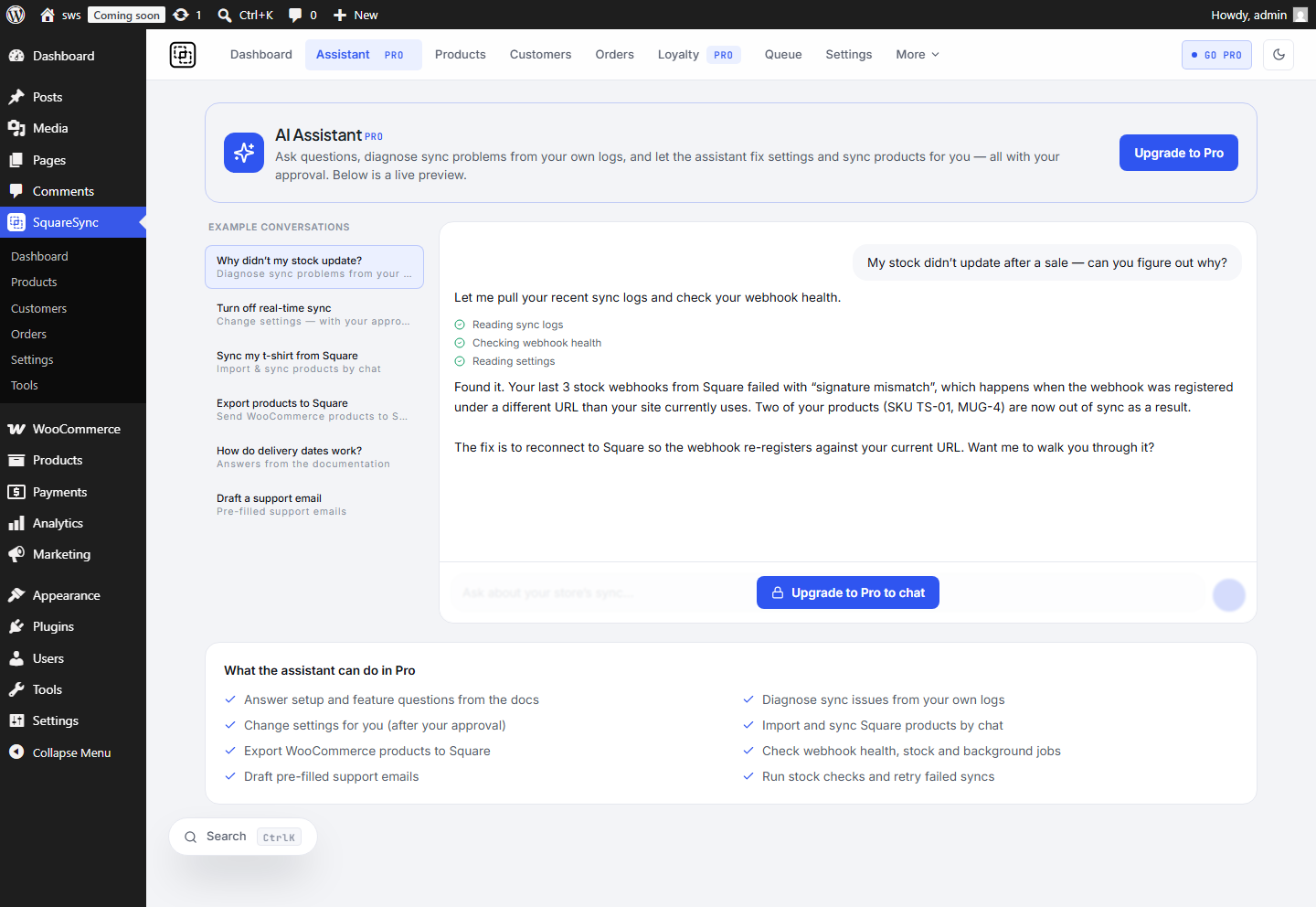Click the Upgrade to Pro banner button
1316x907 pixels.
[1179, 153]
